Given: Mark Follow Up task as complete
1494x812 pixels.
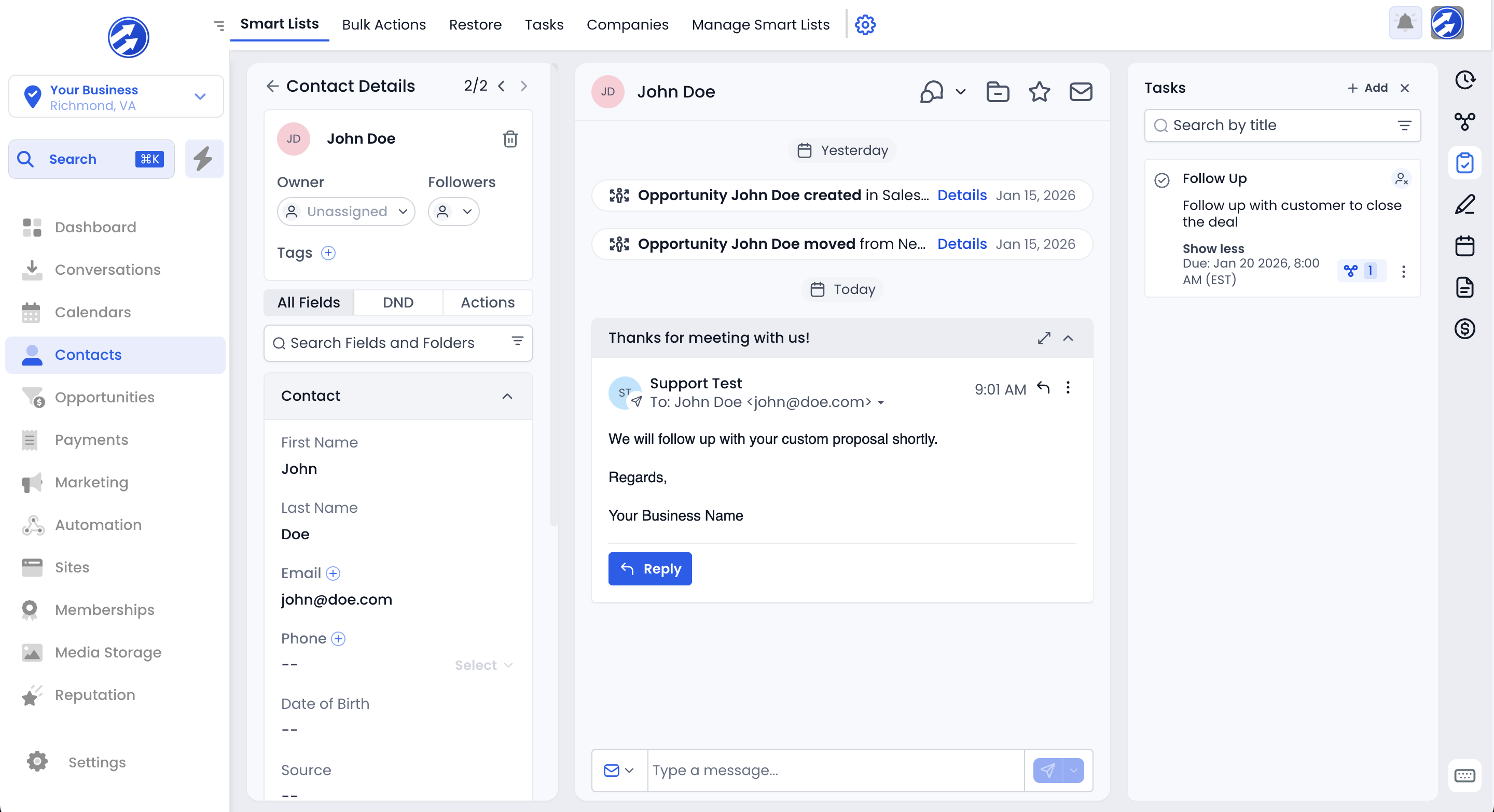Looking at the screenshot, I should (1161, 180).
